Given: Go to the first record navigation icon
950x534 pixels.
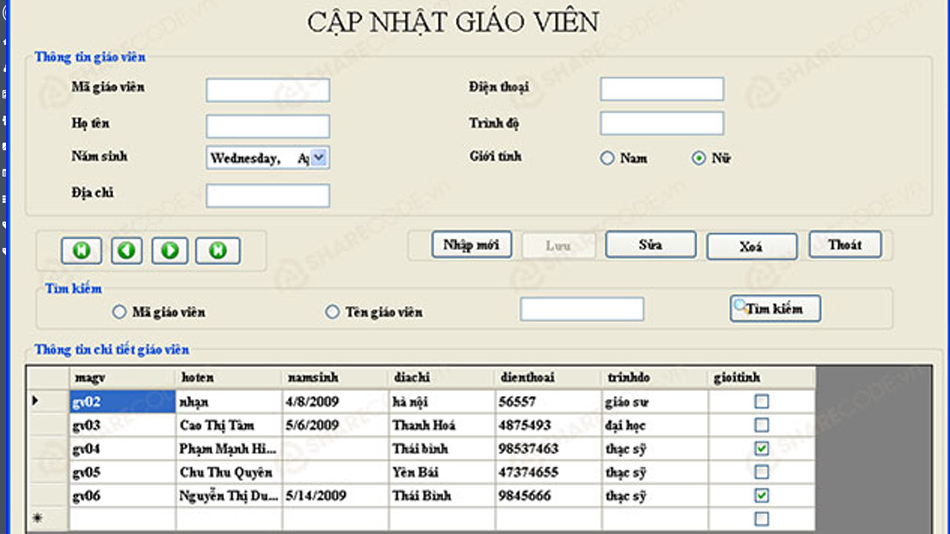Looking at the screenshot, I should [81, 250].
